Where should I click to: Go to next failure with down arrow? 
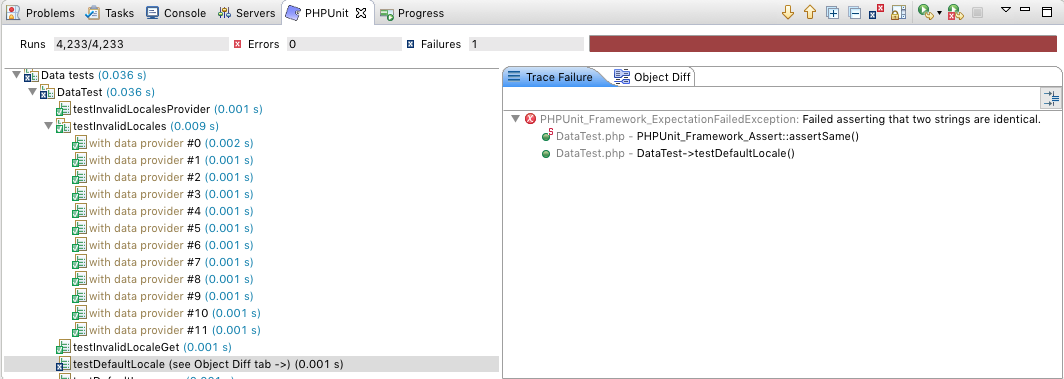pyautogui.click(x=788, y=12)
